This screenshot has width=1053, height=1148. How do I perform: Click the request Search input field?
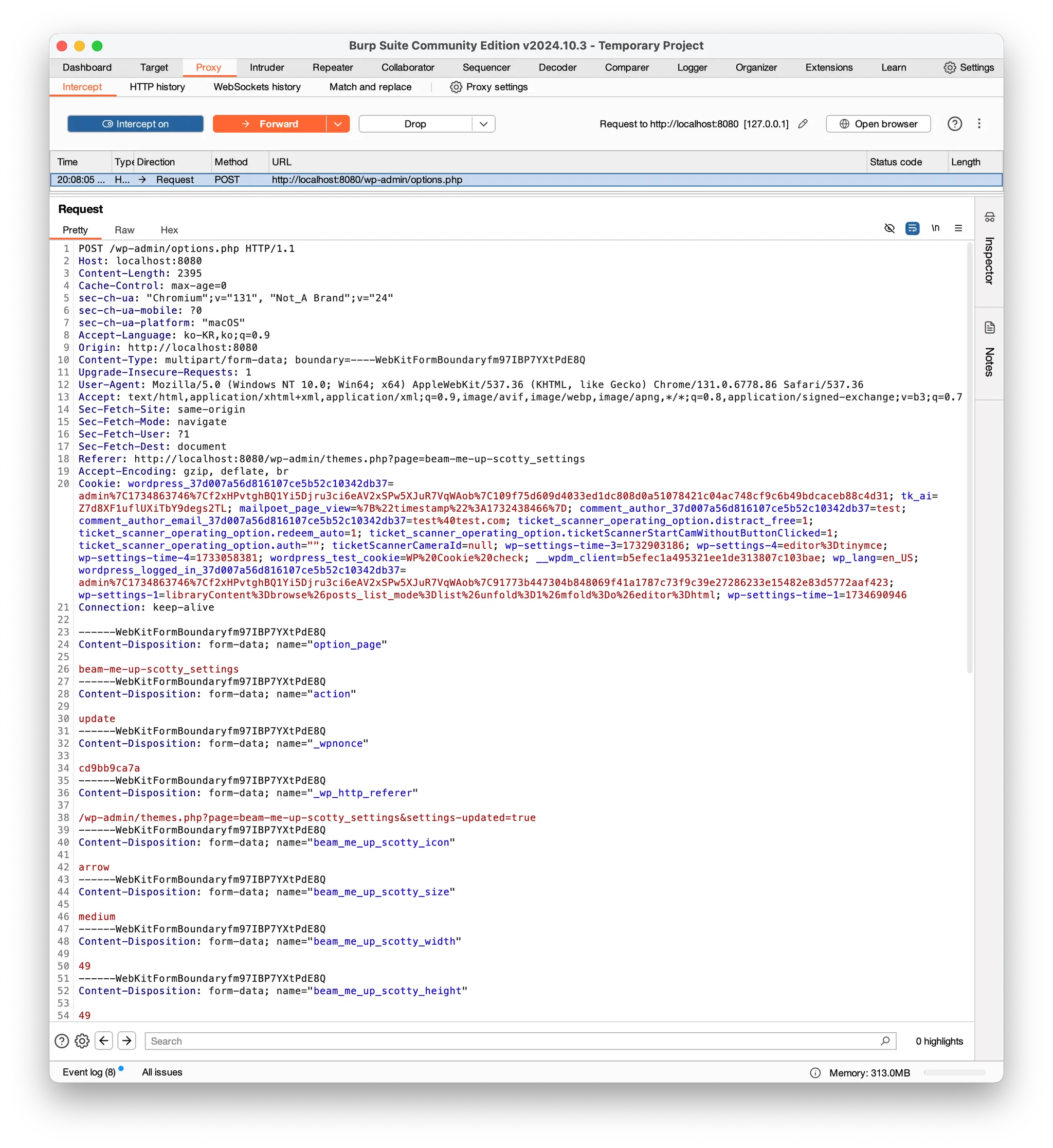pos(513,1041)
